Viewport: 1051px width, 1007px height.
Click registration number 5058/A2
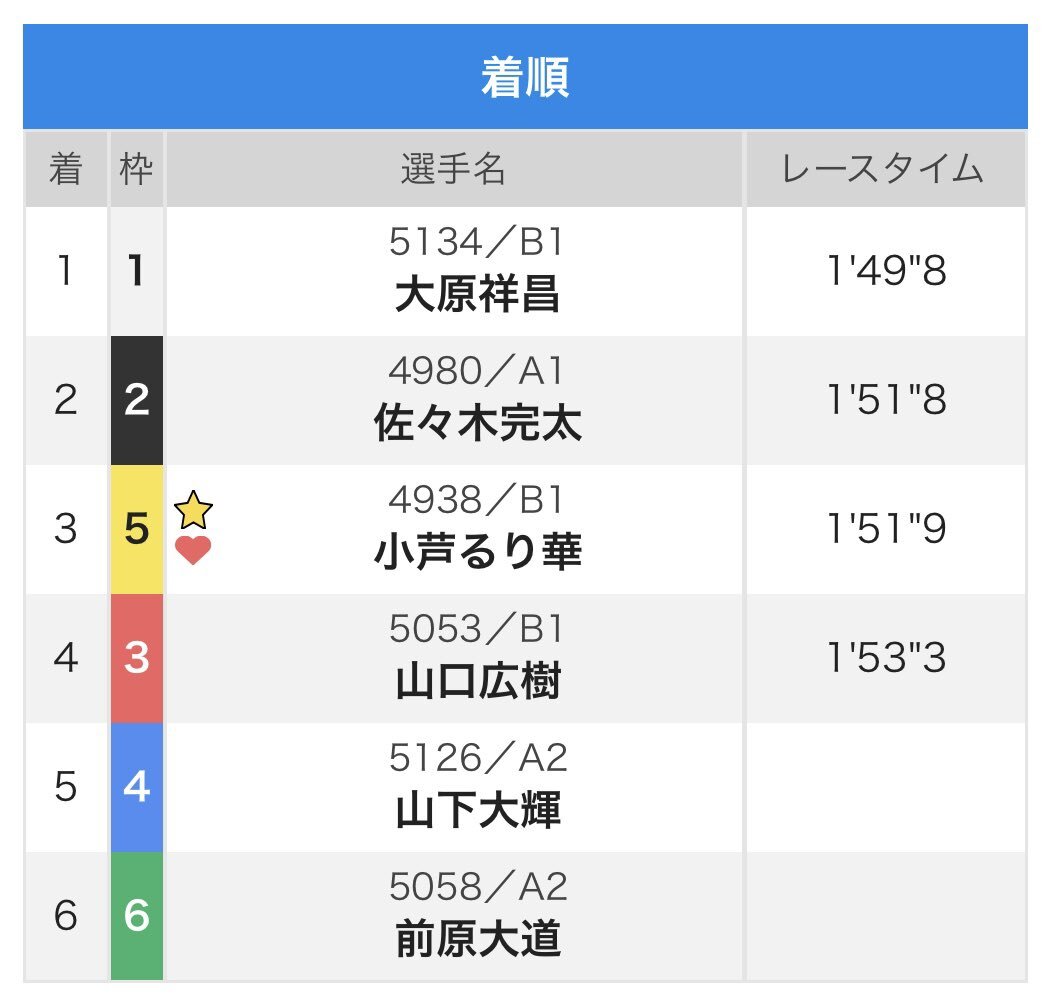(x=477, y=886)
